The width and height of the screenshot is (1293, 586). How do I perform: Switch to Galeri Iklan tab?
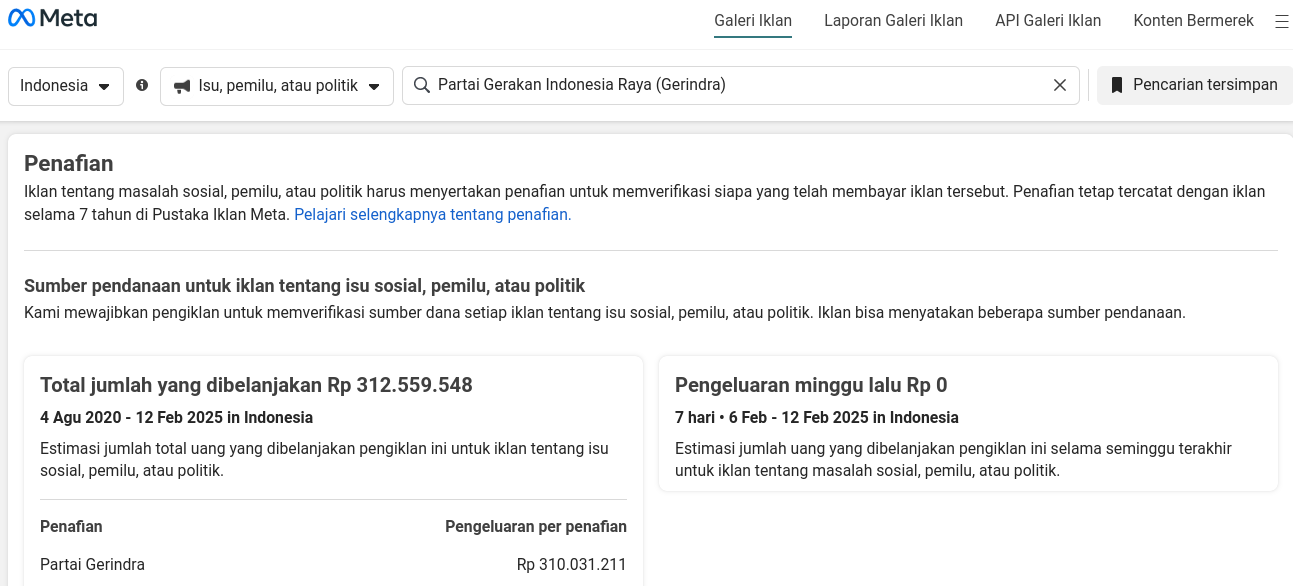pos(753,20)
